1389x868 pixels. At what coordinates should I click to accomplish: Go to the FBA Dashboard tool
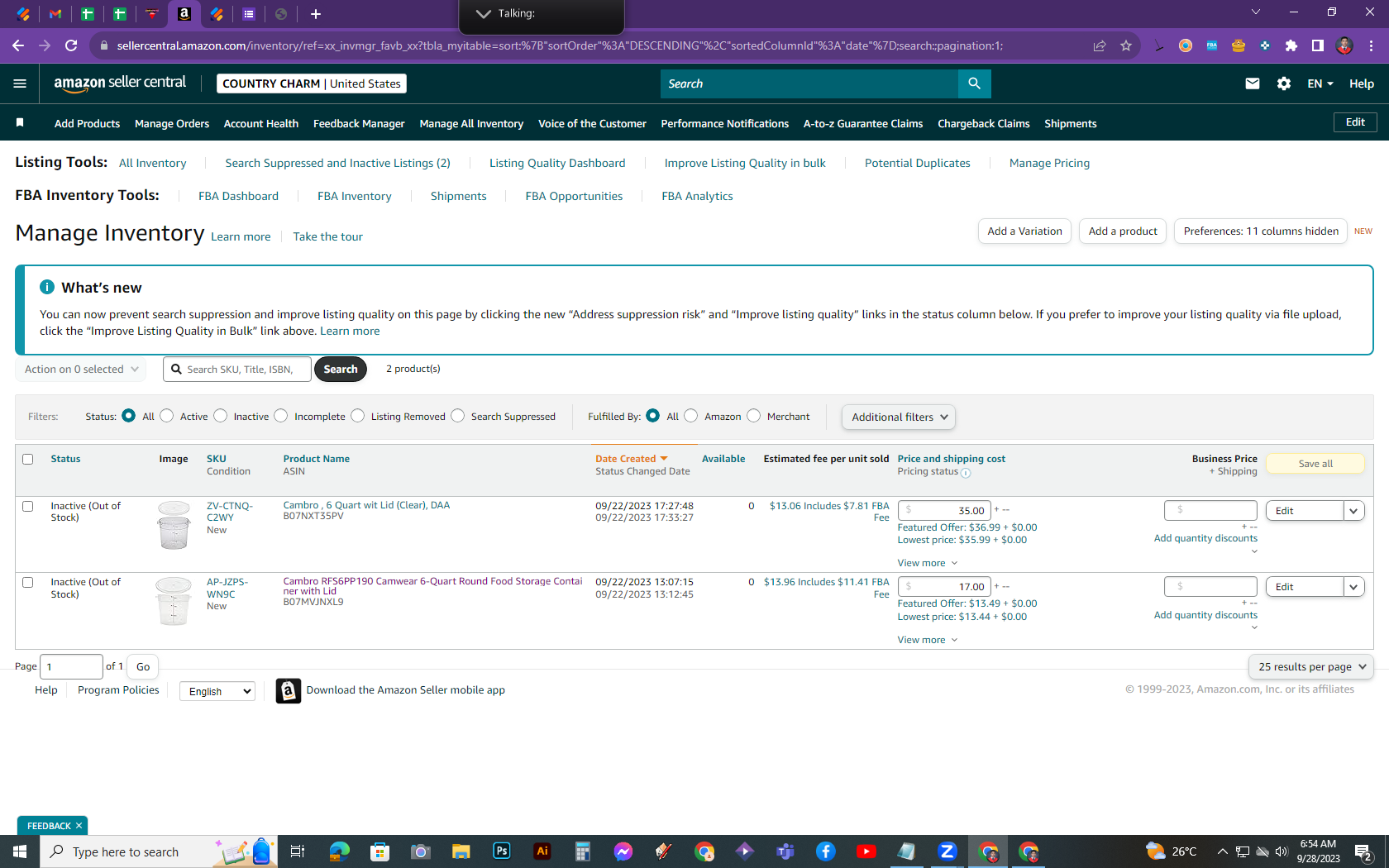tap(238, 196)
